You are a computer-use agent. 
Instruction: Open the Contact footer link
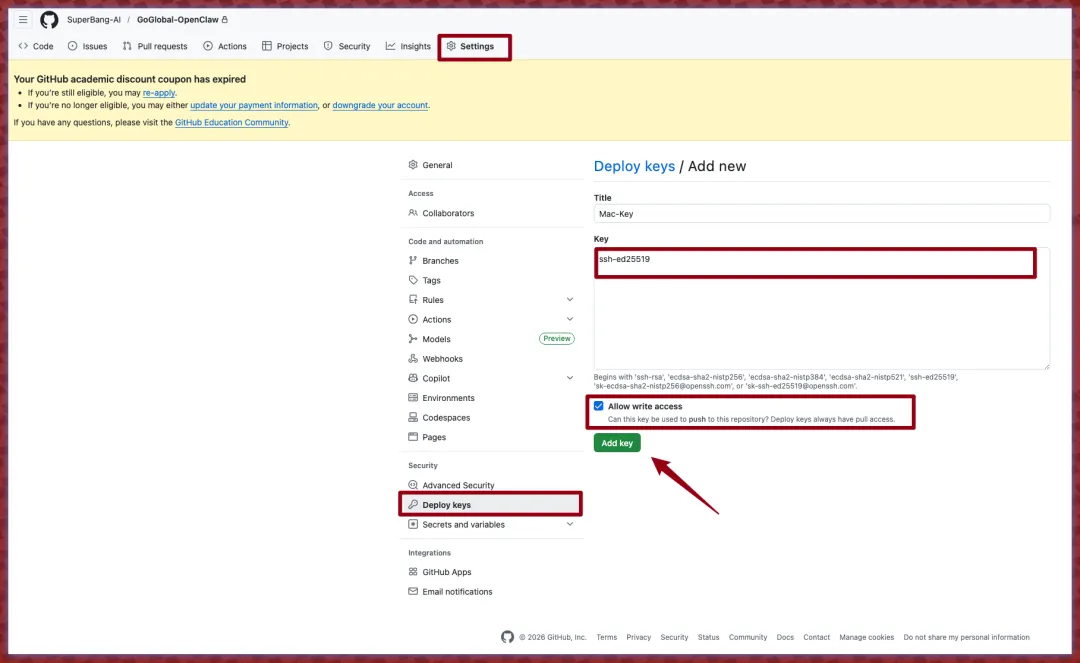point(816,637)
